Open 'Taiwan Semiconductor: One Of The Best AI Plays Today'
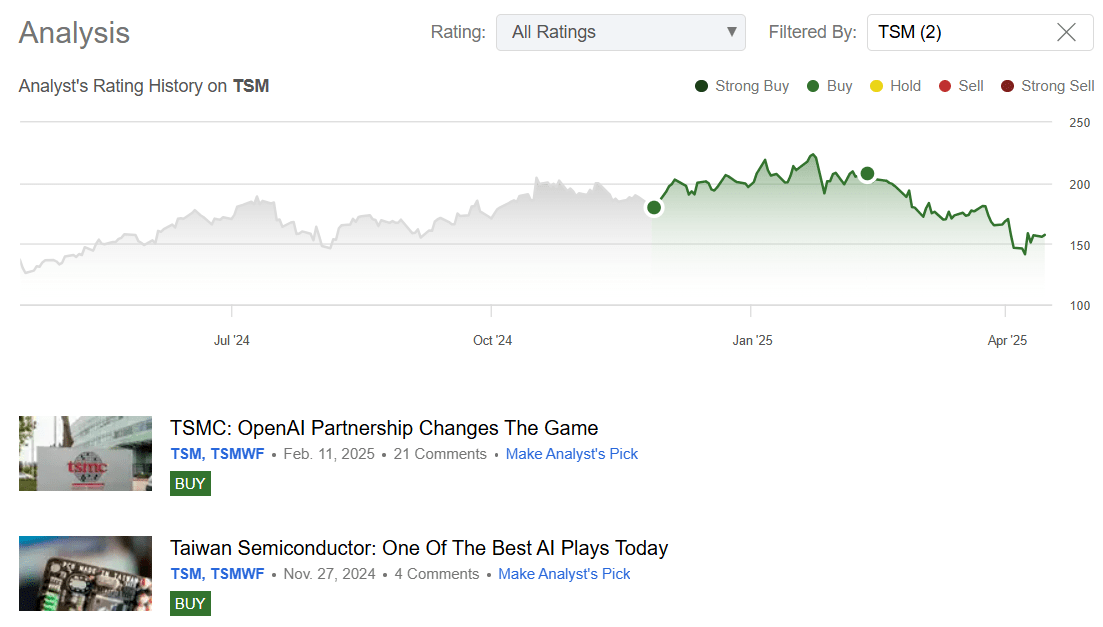1103x627 pixels. [419, 548]
